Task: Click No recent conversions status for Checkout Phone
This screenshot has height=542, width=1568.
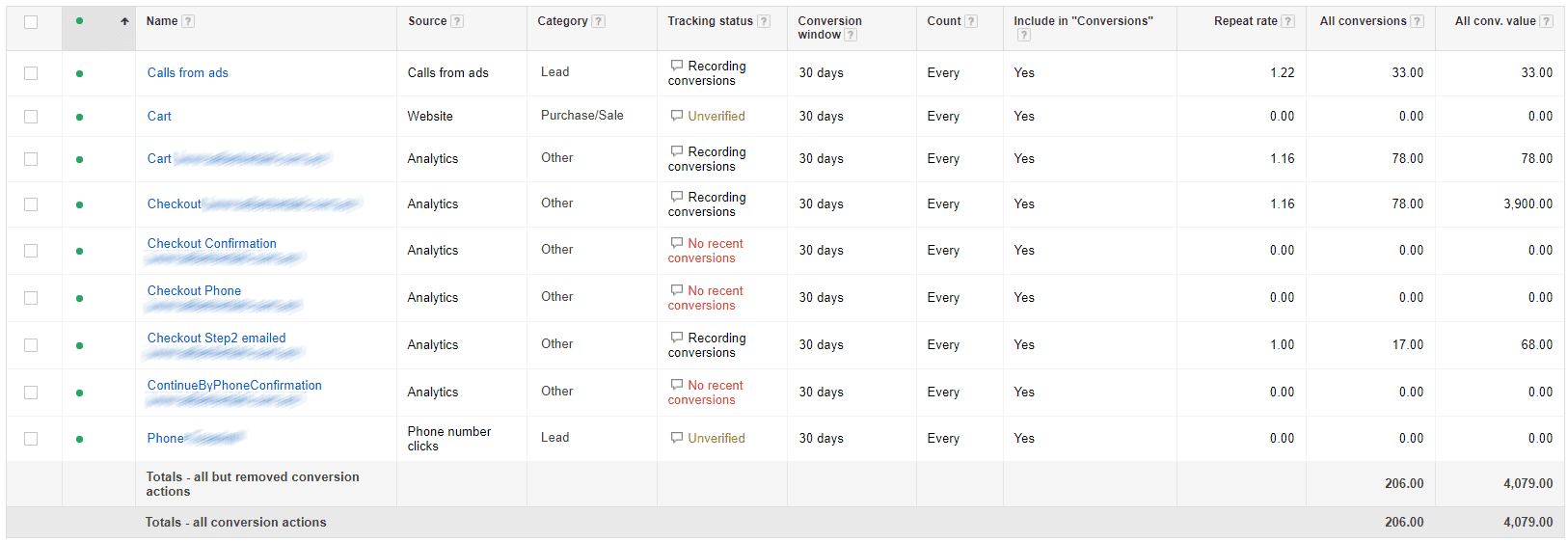Action: point(706,298)
